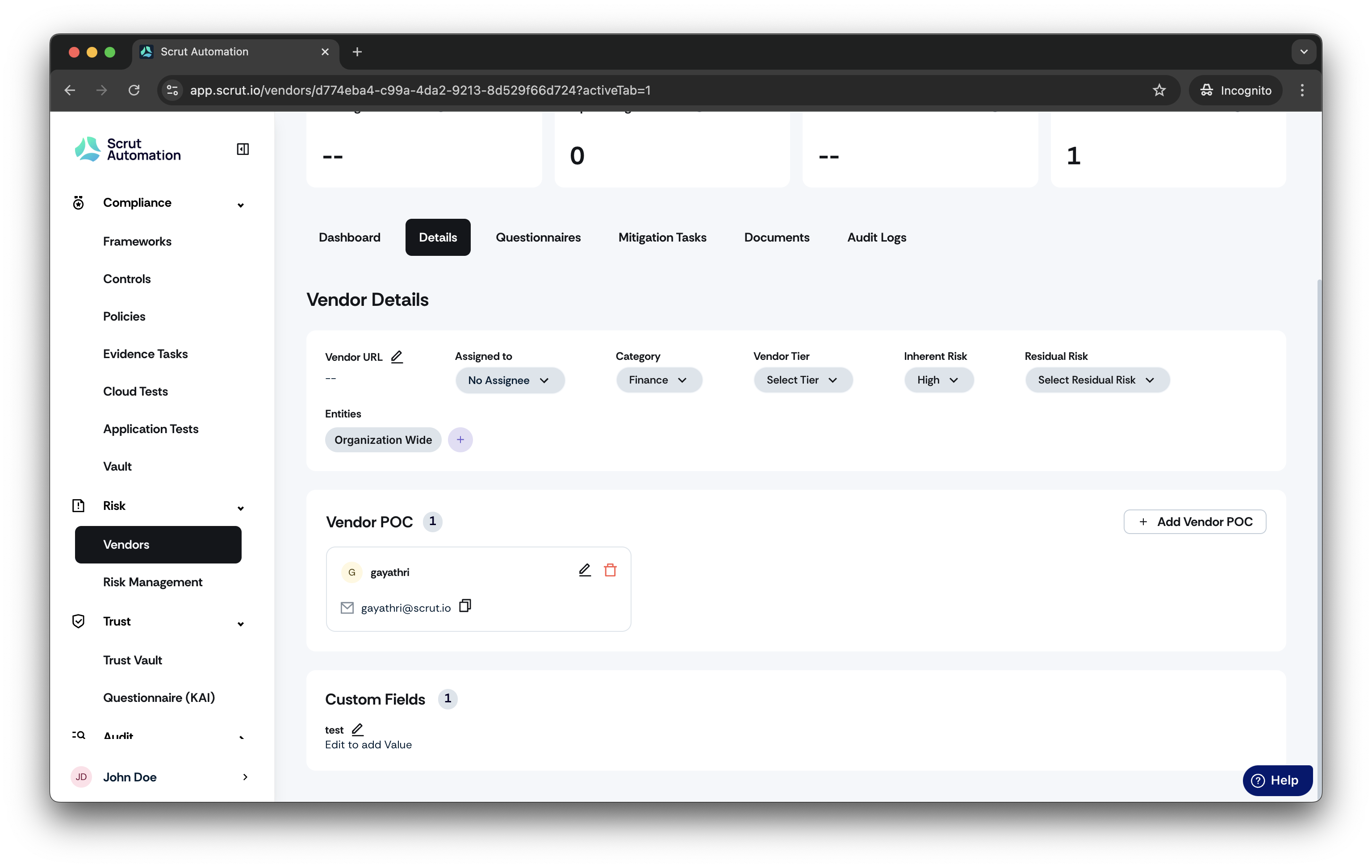Click the Compliance sidebar icon
This screenshot has height=868, width=1372.
click(x=79, y=203)
